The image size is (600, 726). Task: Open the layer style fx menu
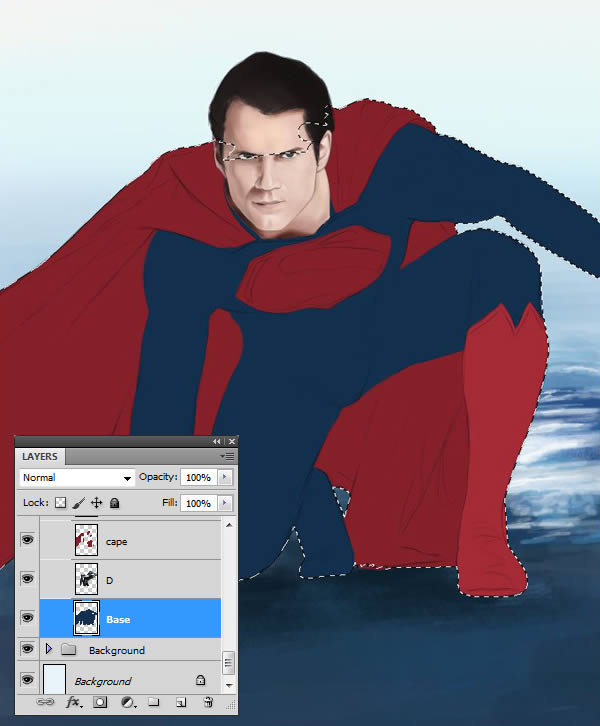tap(74, 702)
